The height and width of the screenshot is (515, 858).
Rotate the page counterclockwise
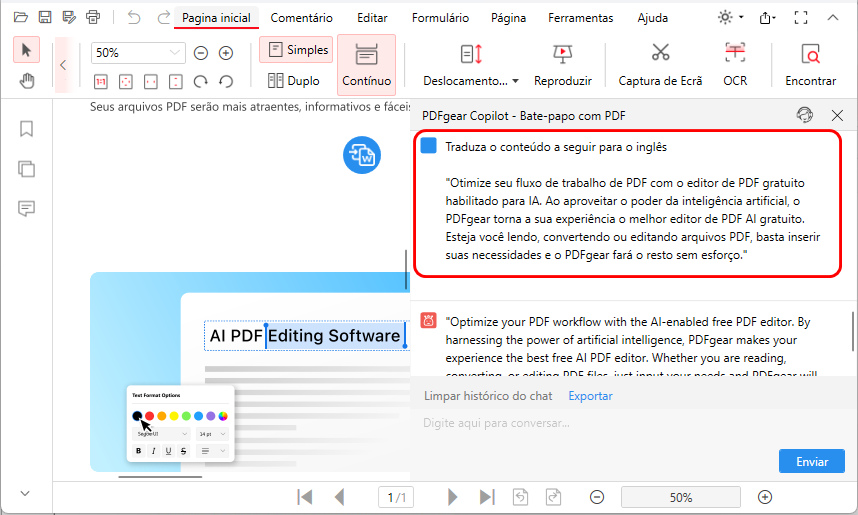pyautogui.click(x=225, y=82)
